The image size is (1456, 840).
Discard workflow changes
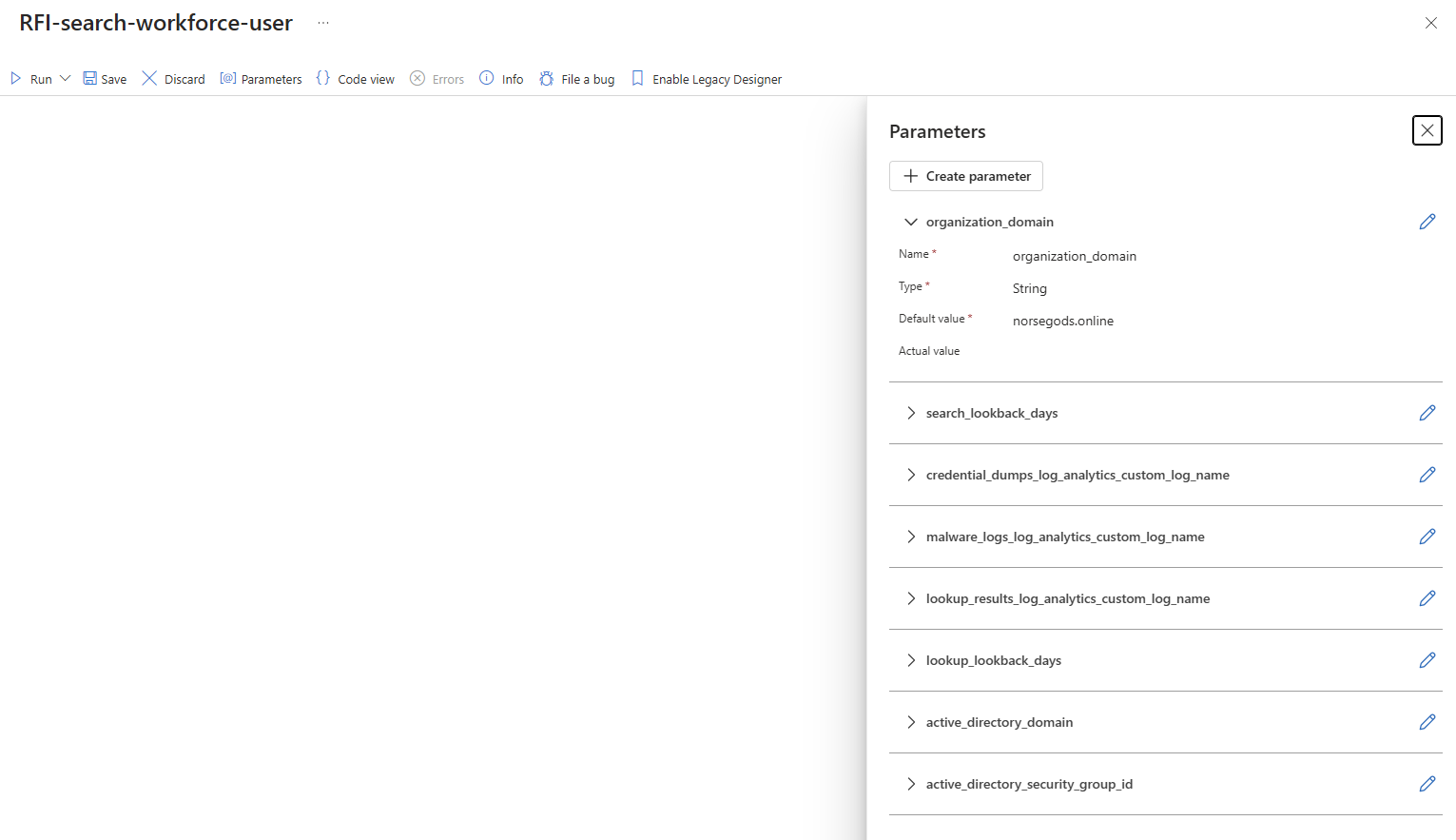coord(173,79)
